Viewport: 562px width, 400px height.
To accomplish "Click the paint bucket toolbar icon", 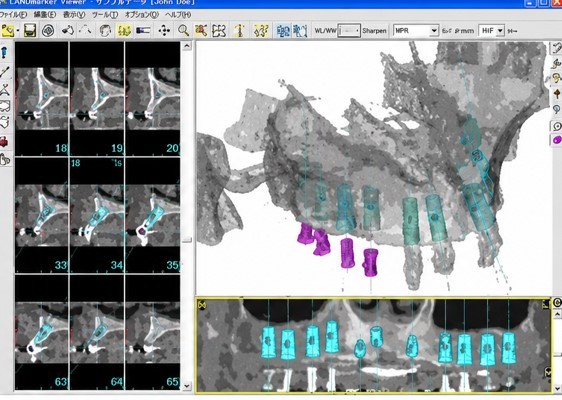I will 68,30.
